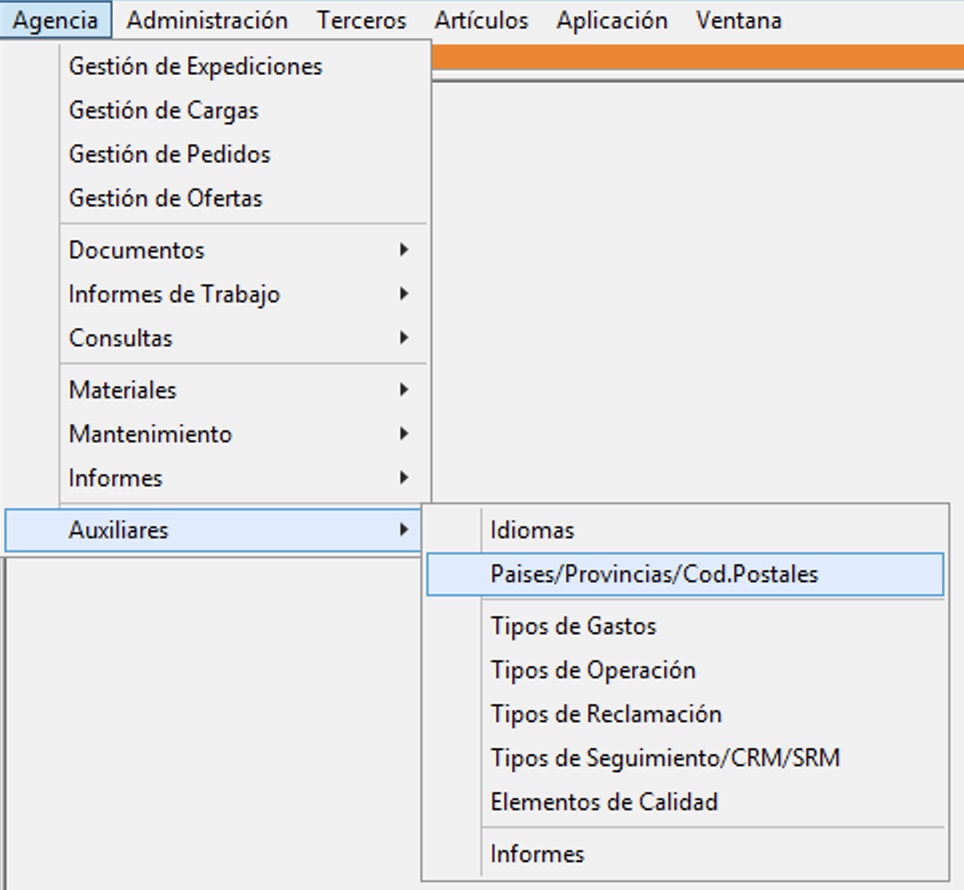The image size is (964, 890).
Task: Choose Paises/Provincias/Cod.Postales option
Action: [654, 575]
